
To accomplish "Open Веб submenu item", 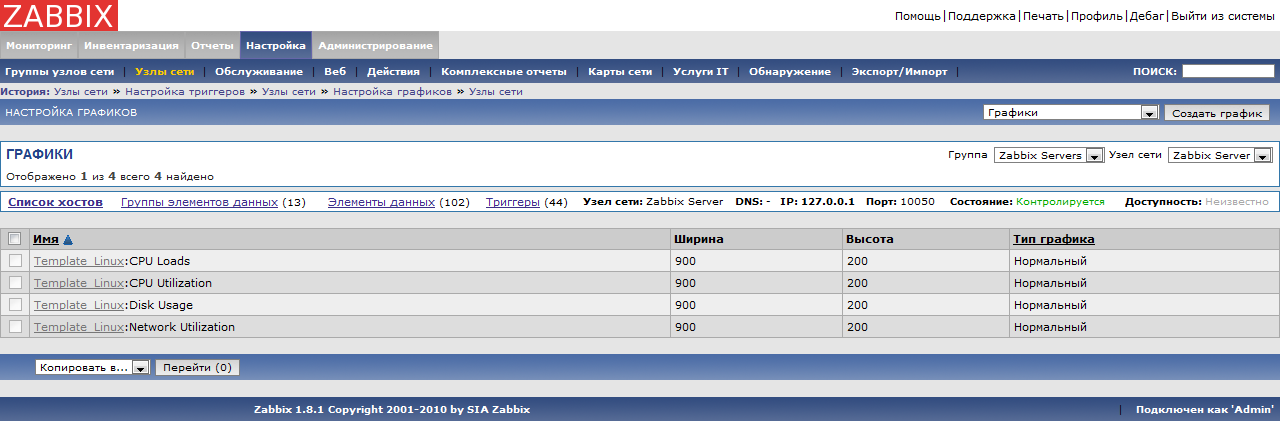I will click(x=335, y=72).
